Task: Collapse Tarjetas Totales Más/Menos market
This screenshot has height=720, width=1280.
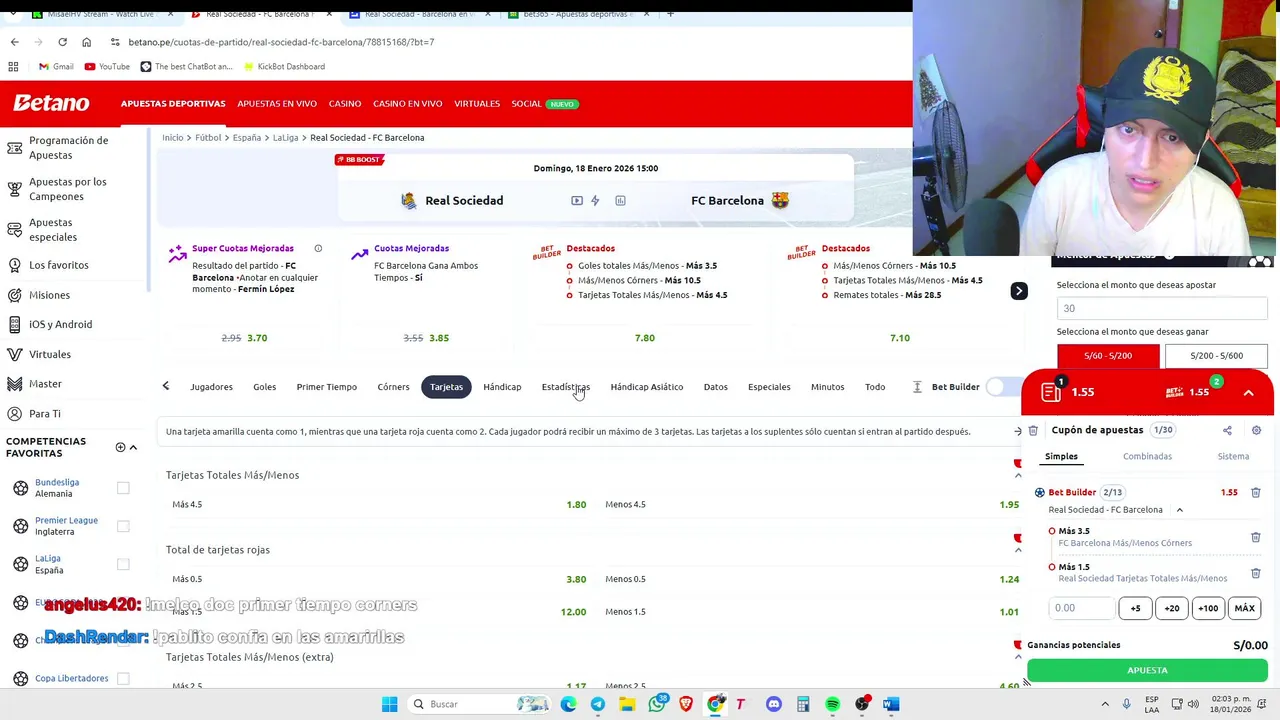Action: coord(1018,475)
